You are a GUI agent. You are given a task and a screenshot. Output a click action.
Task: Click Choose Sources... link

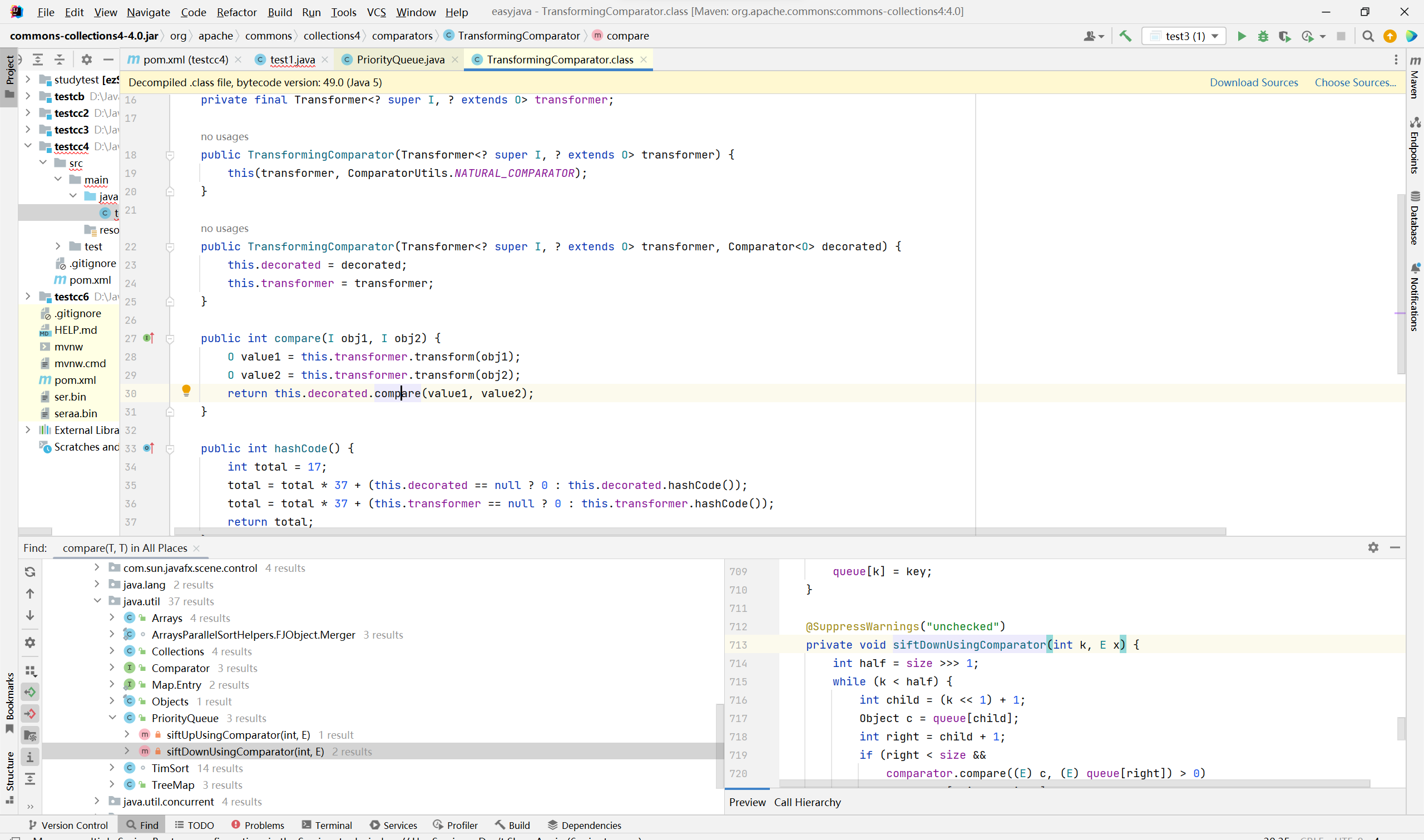[x=1355, y=82]
